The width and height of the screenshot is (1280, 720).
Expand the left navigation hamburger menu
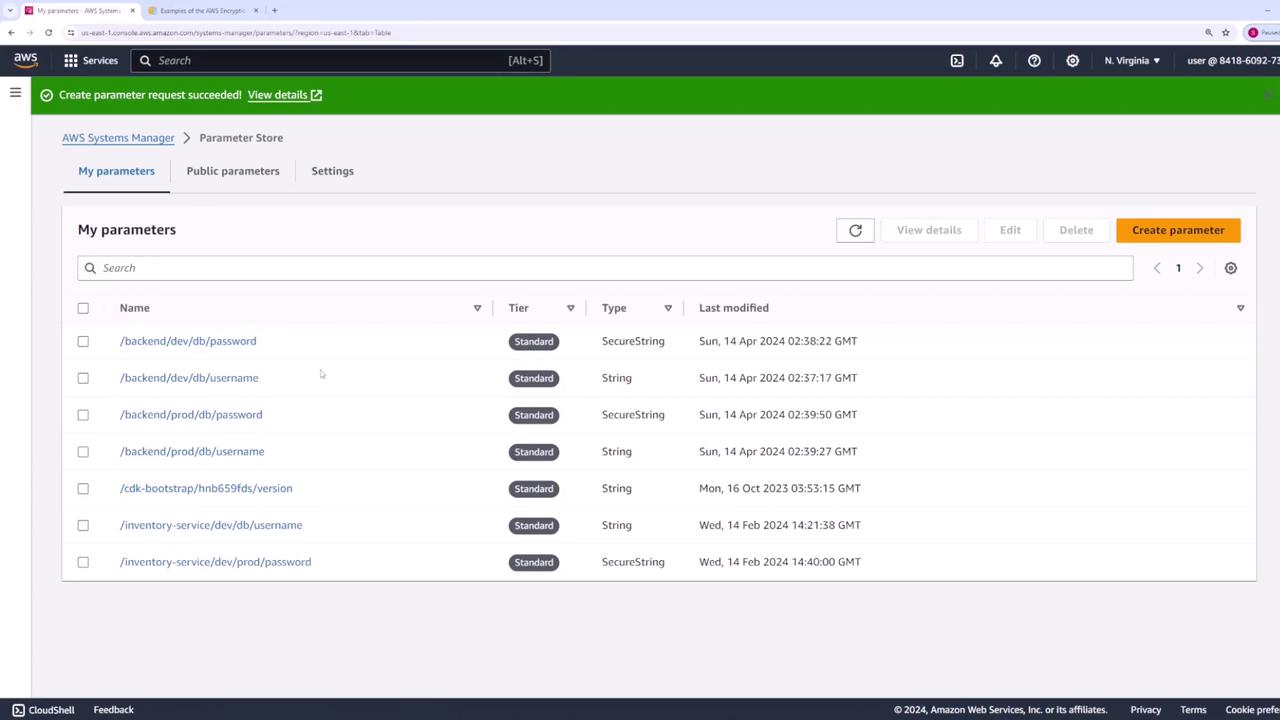15,93
